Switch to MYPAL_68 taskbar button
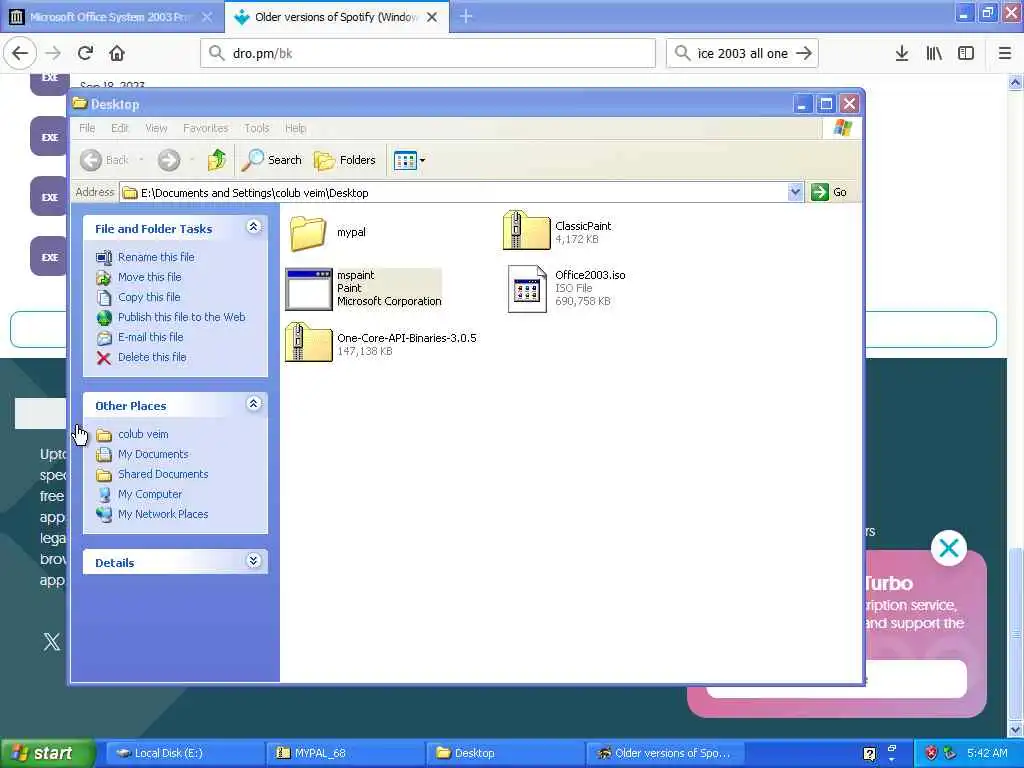The width and height of the screenshot is (1024, 768). pyautogui.click(x=345, y=754)
